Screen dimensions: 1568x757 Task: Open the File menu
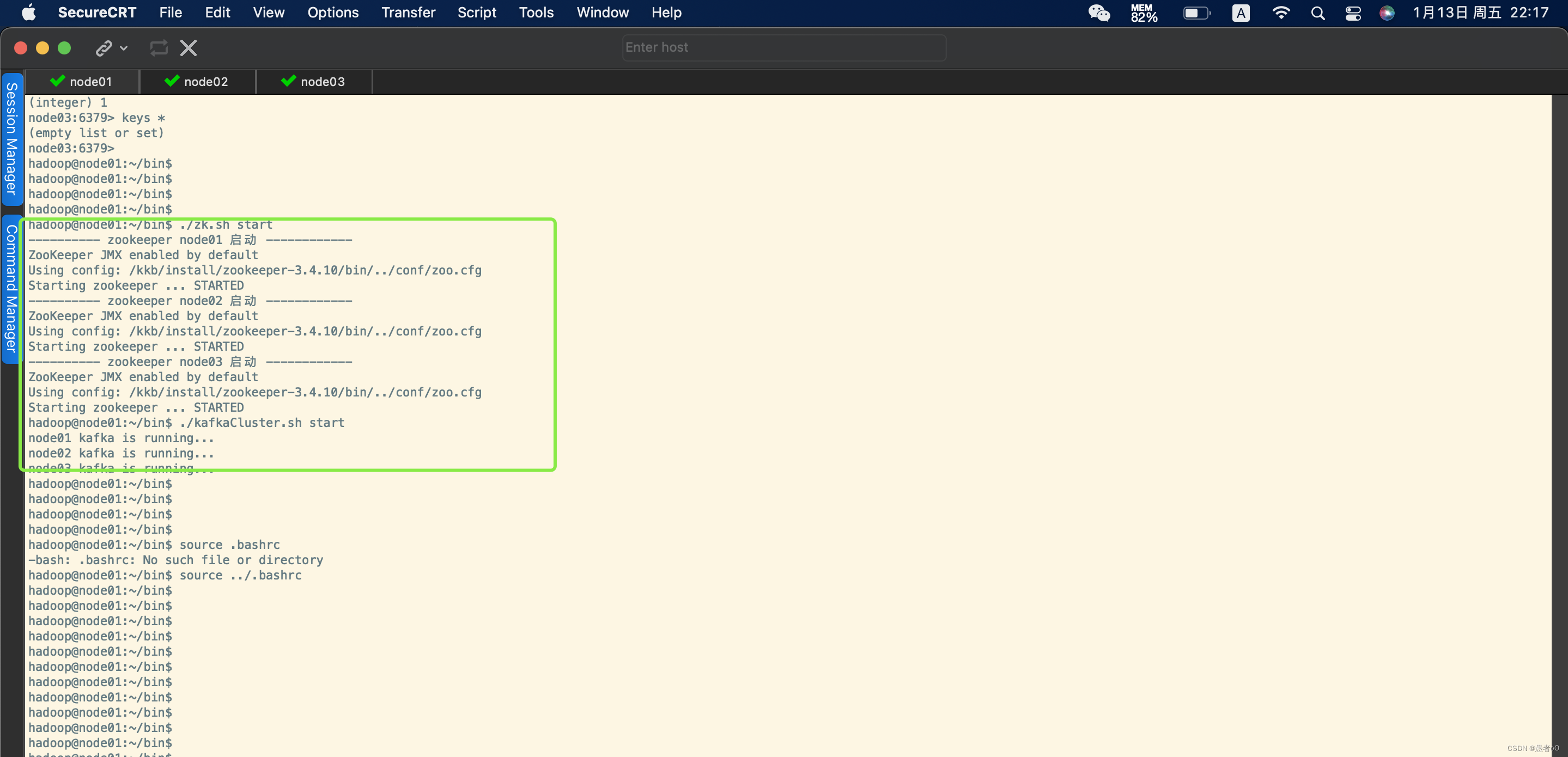pos(171,12)
